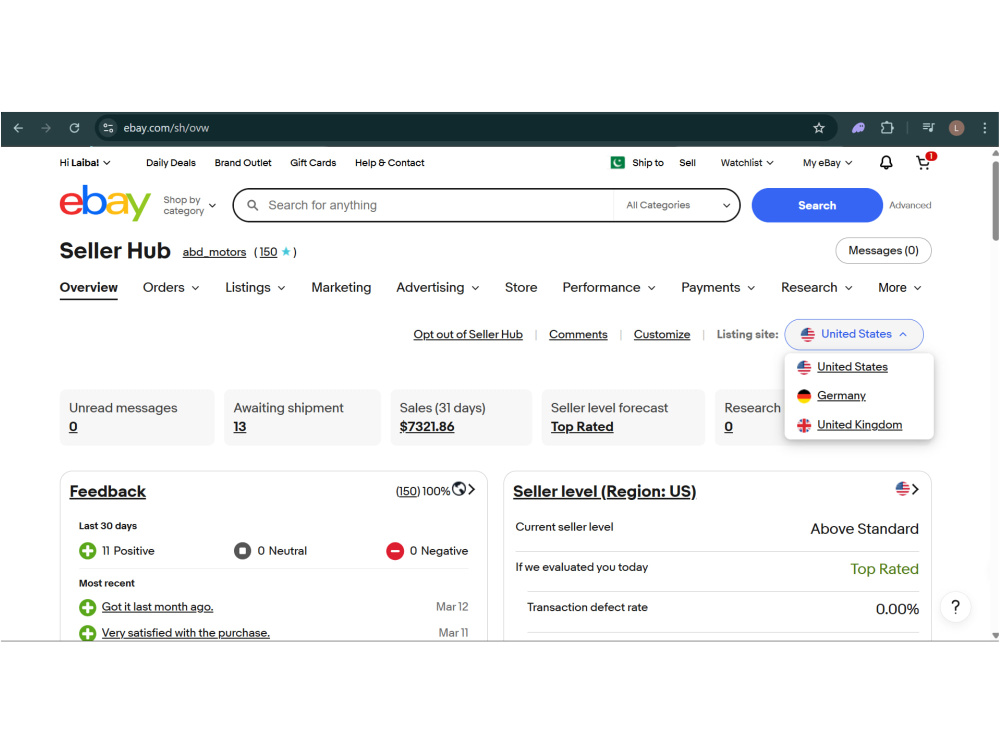1000x750 pixels.
Task: Click the US flag in Seller level card
Action: click(x=902, y=489)
